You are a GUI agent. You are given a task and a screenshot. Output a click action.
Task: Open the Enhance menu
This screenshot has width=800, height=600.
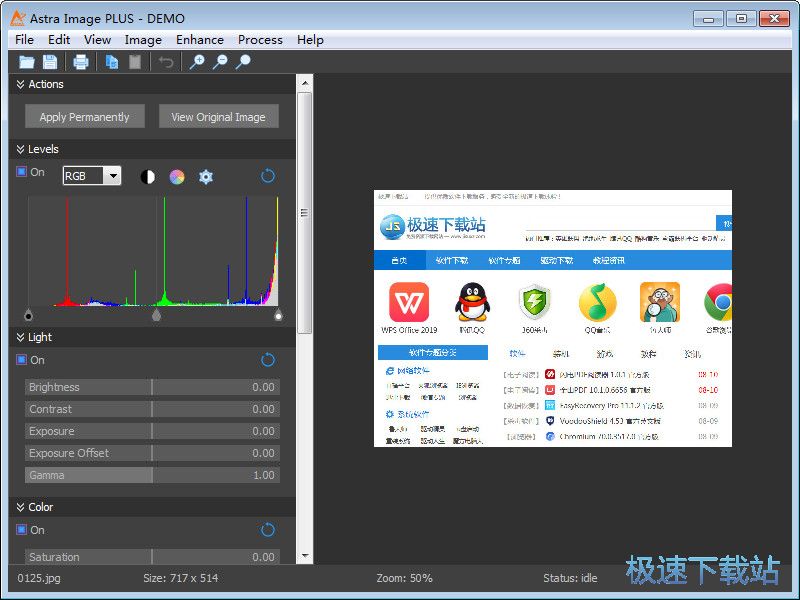point(200,40)
